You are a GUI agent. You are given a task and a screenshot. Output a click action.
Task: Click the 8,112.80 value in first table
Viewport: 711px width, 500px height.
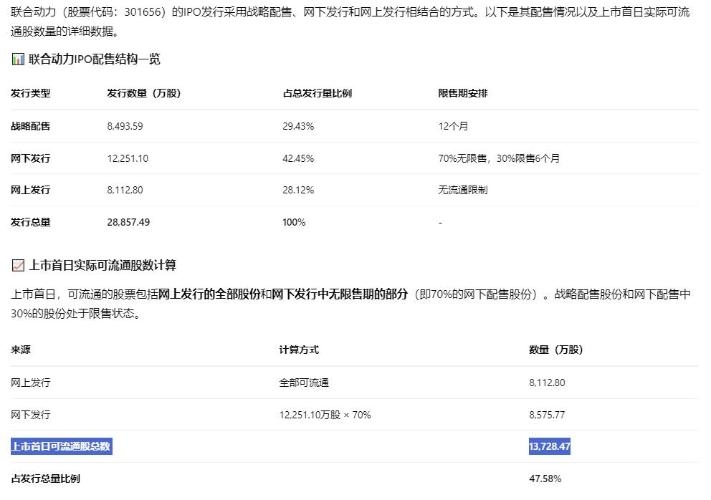click(x=125, y=190)
